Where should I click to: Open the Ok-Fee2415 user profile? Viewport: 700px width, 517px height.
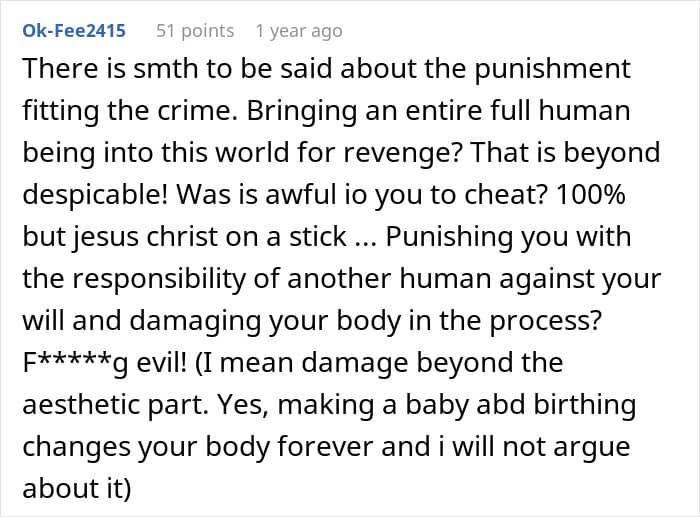point(74,31)
